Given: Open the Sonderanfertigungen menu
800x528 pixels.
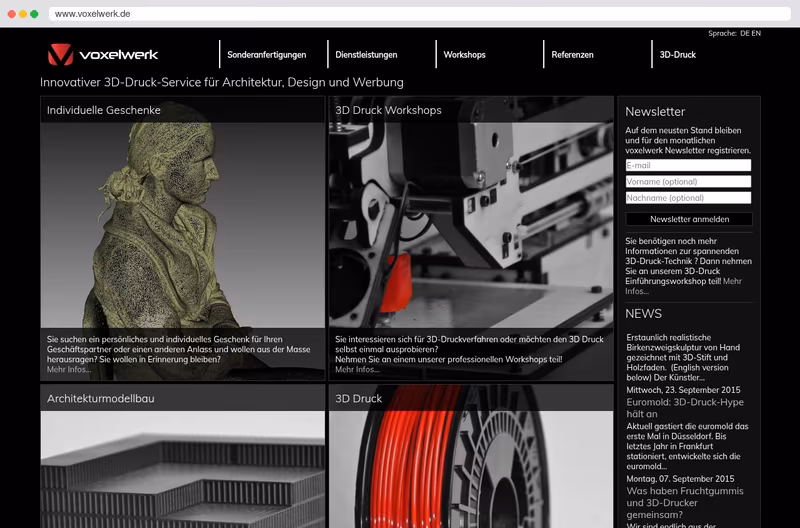Looking at the screenshot, I should point(266,55).
